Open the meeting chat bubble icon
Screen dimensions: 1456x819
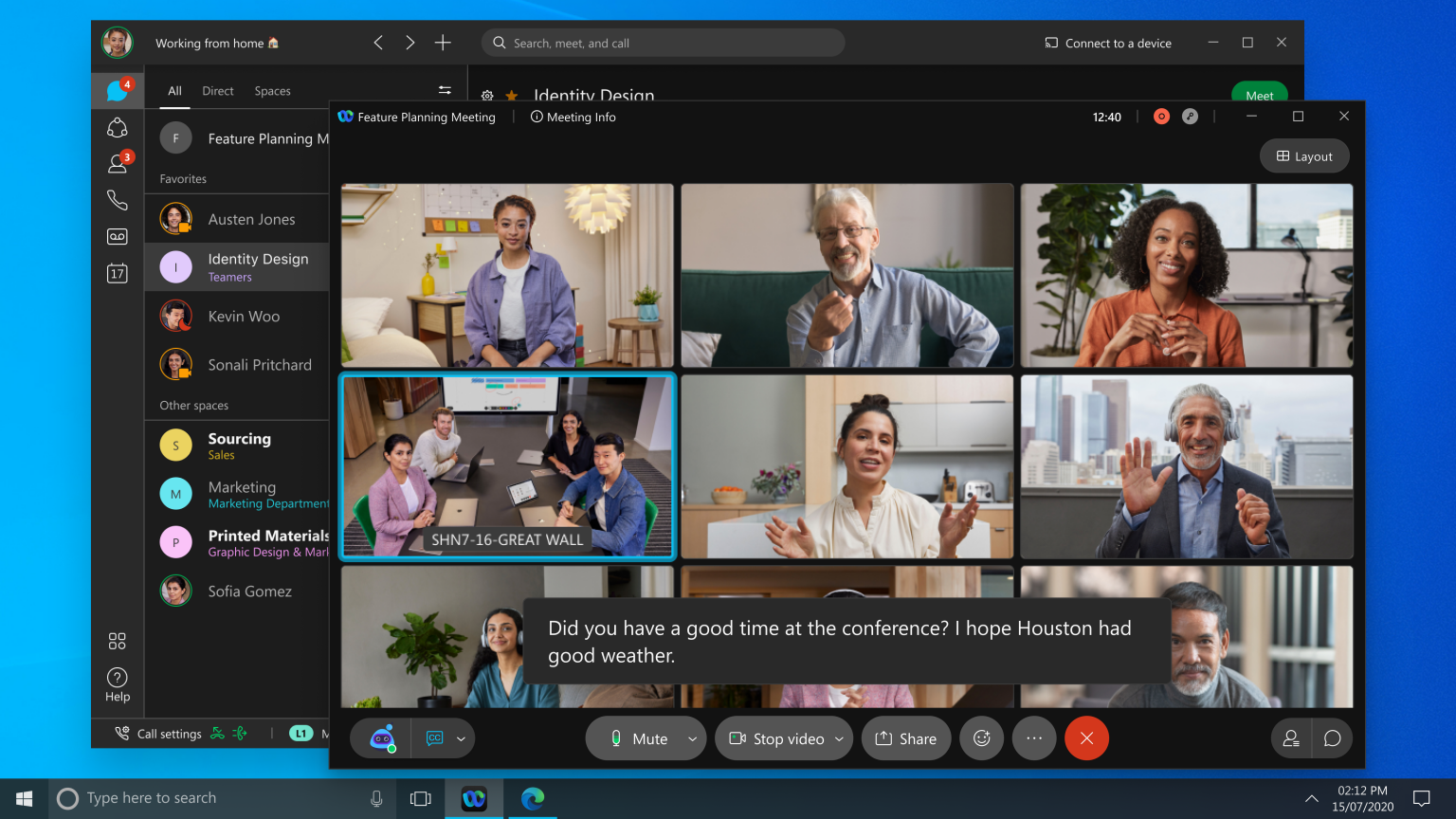tap(1332, 738)
